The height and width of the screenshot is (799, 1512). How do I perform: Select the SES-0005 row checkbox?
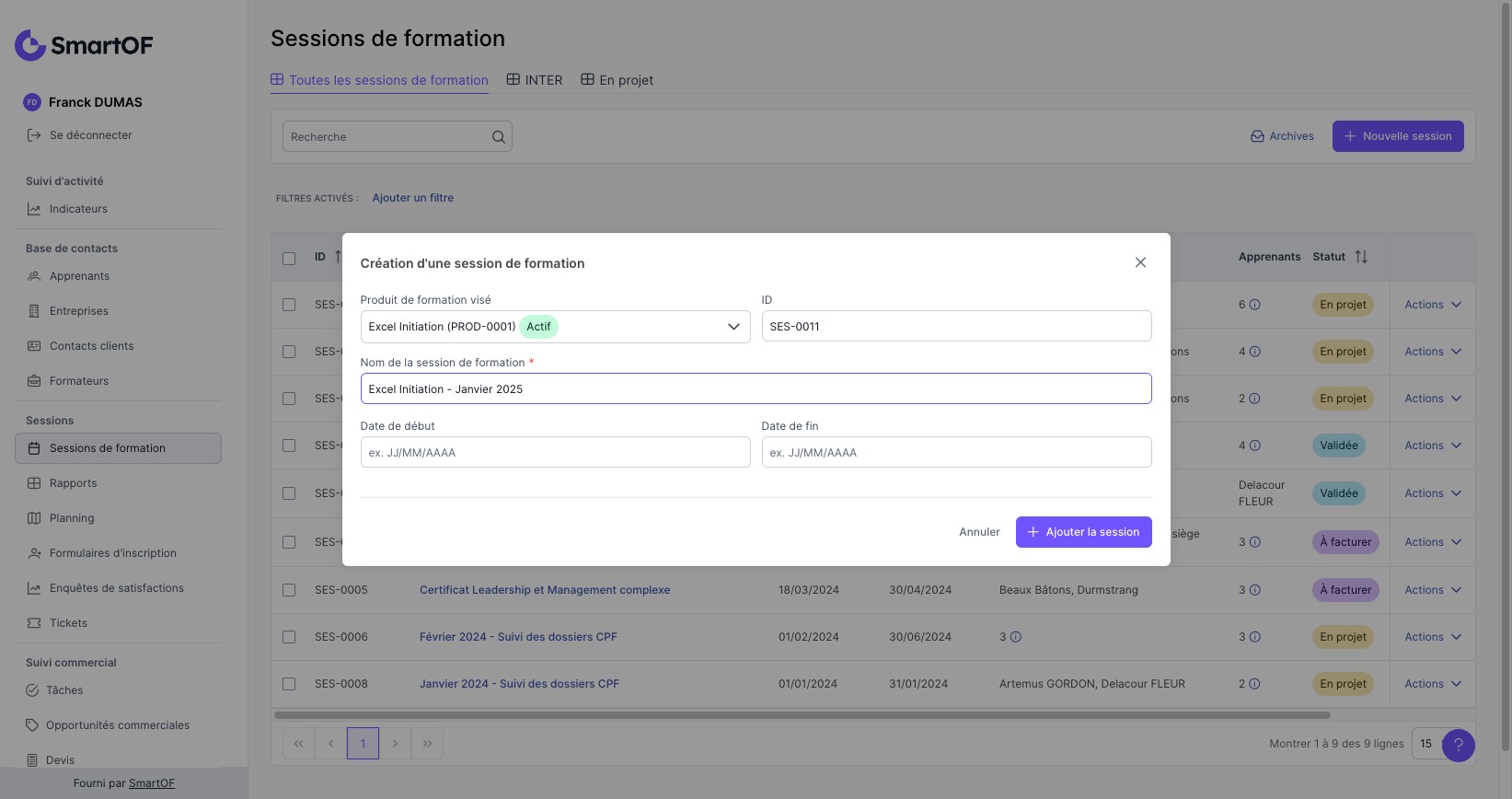pos(289,590)
